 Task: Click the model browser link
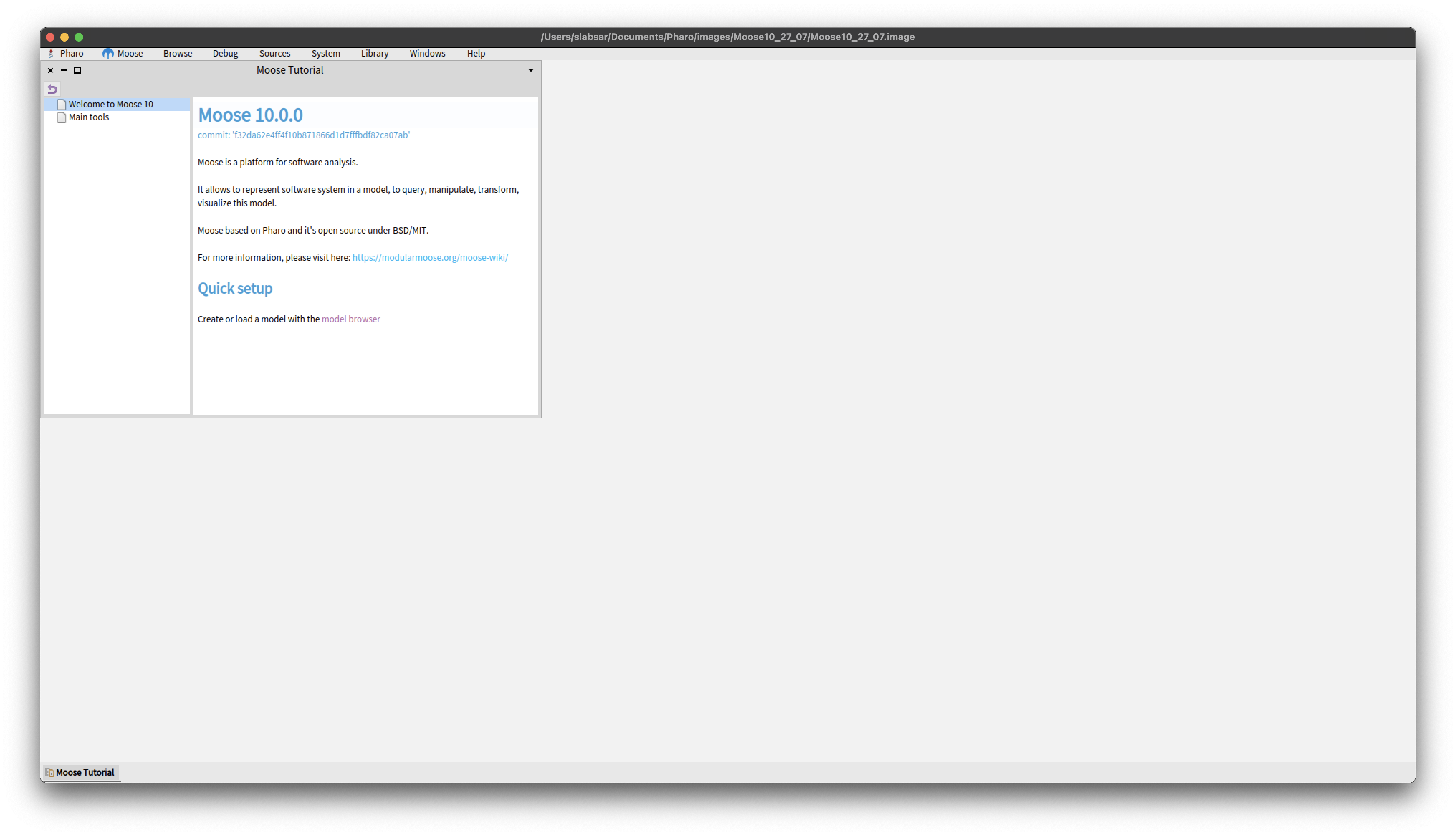click(351, 319)
